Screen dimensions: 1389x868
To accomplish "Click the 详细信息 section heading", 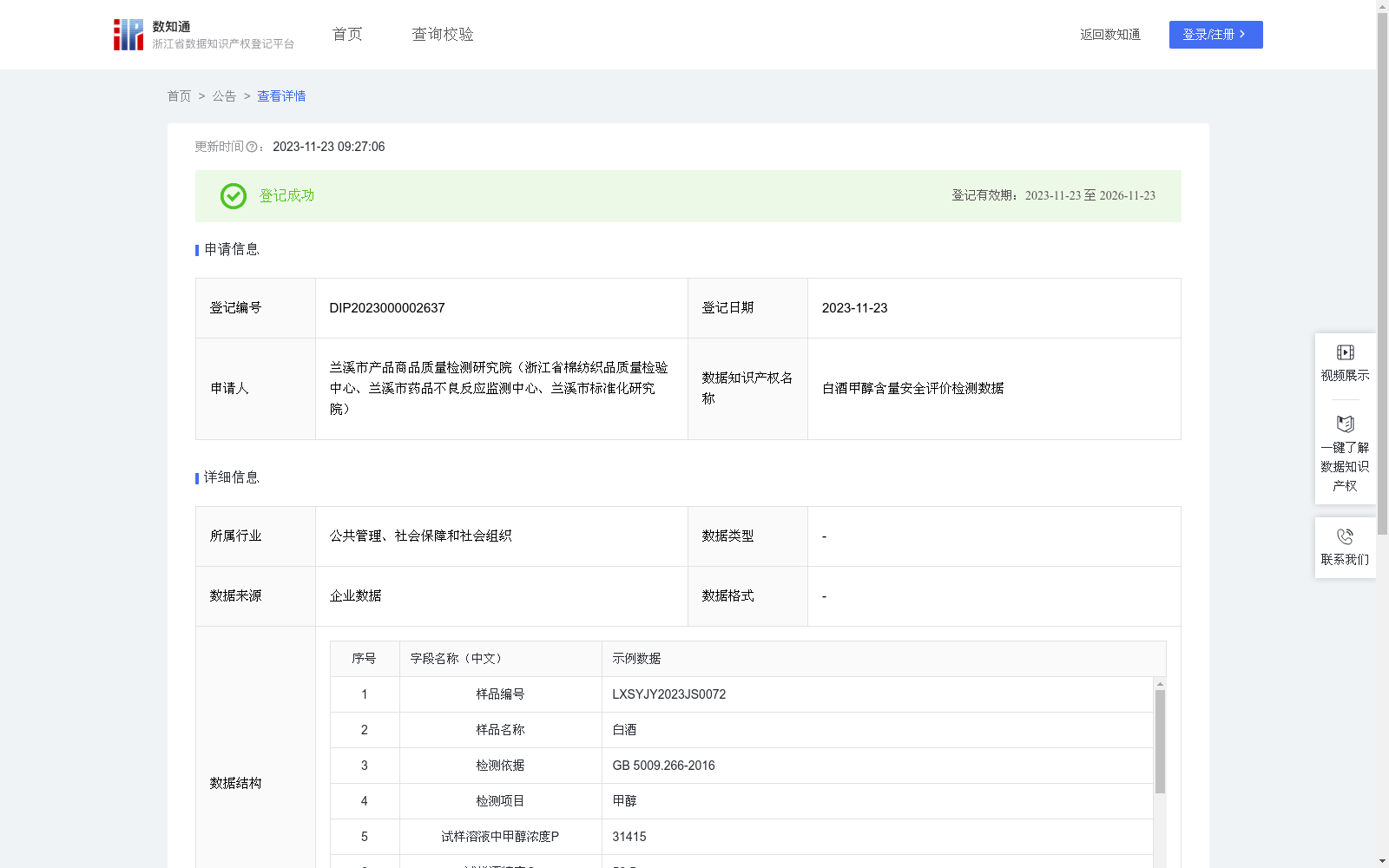I will pos(232,478).
